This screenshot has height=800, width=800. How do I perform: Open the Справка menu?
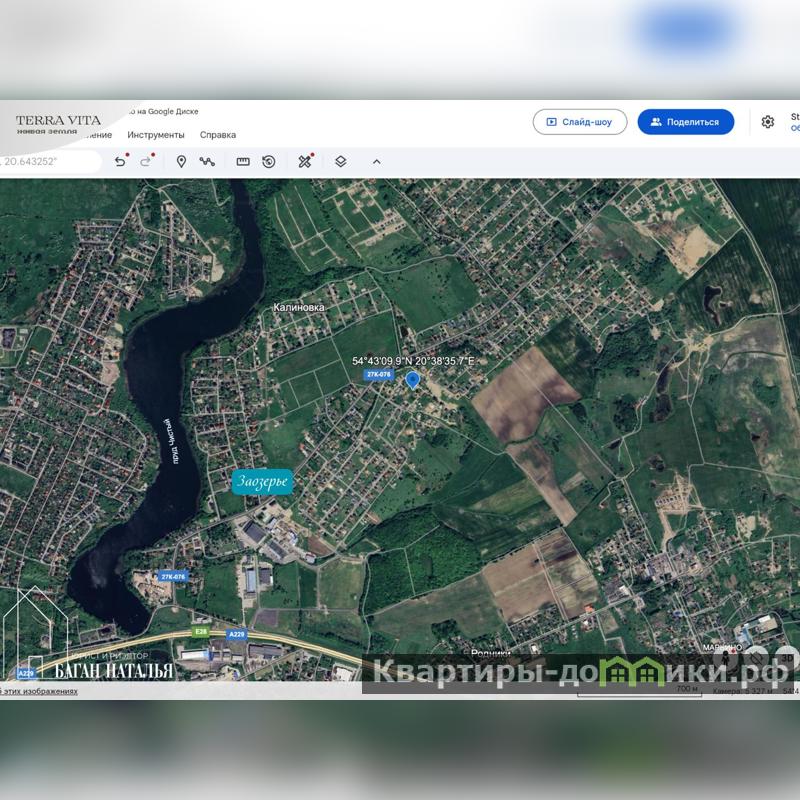pyautogui.click(x=218, y=135)
